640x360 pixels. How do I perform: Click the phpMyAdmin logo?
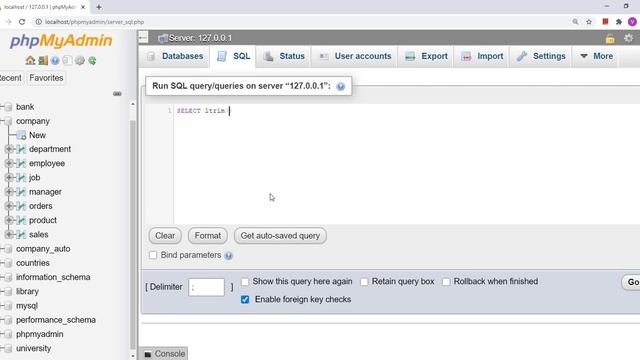point(61,41)
